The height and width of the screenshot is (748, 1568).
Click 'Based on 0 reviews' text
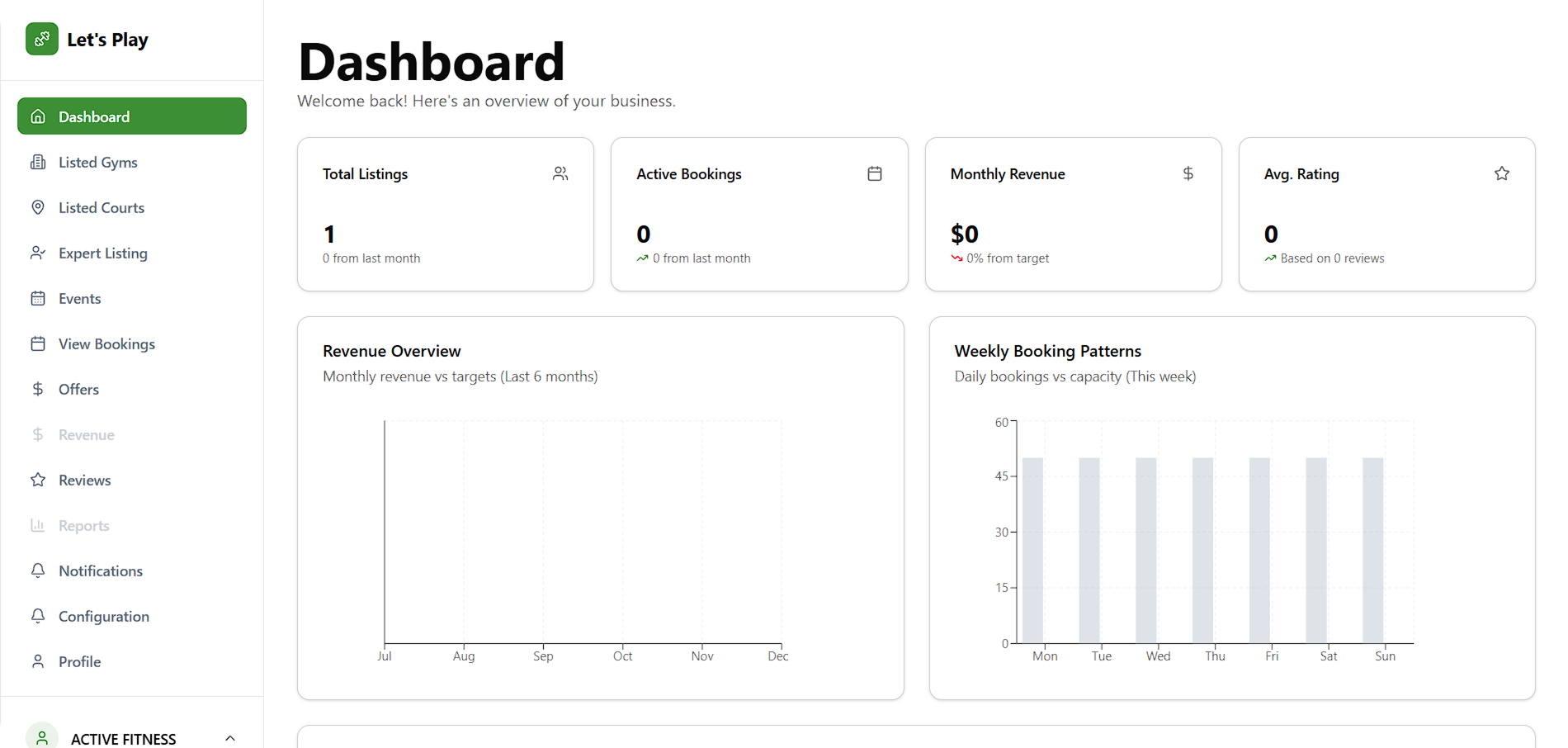1333,258
